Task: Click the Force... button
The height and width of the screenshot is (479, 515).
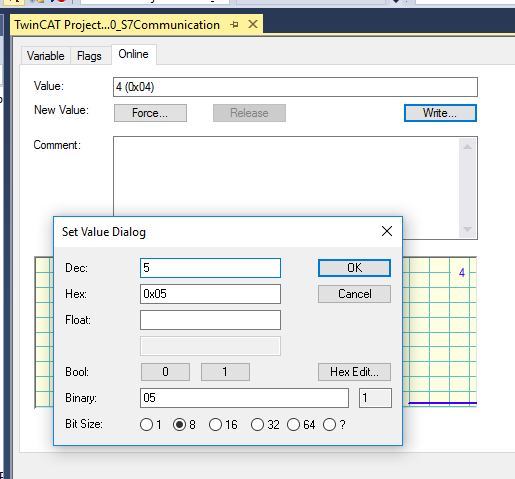Action: [150, 113]
